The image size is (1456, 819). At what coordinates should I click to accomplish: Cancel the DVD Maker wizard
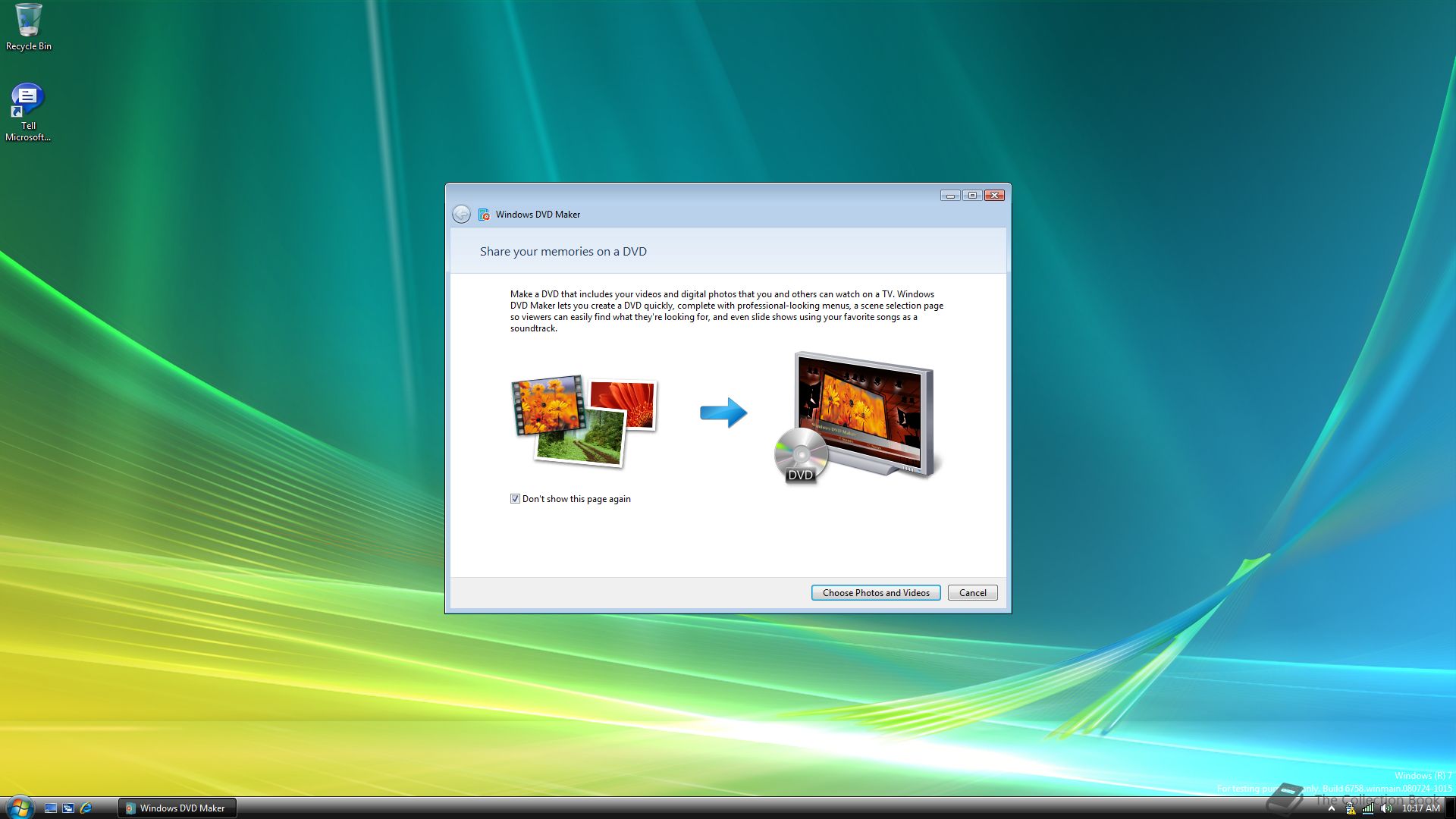coord(972,593)
